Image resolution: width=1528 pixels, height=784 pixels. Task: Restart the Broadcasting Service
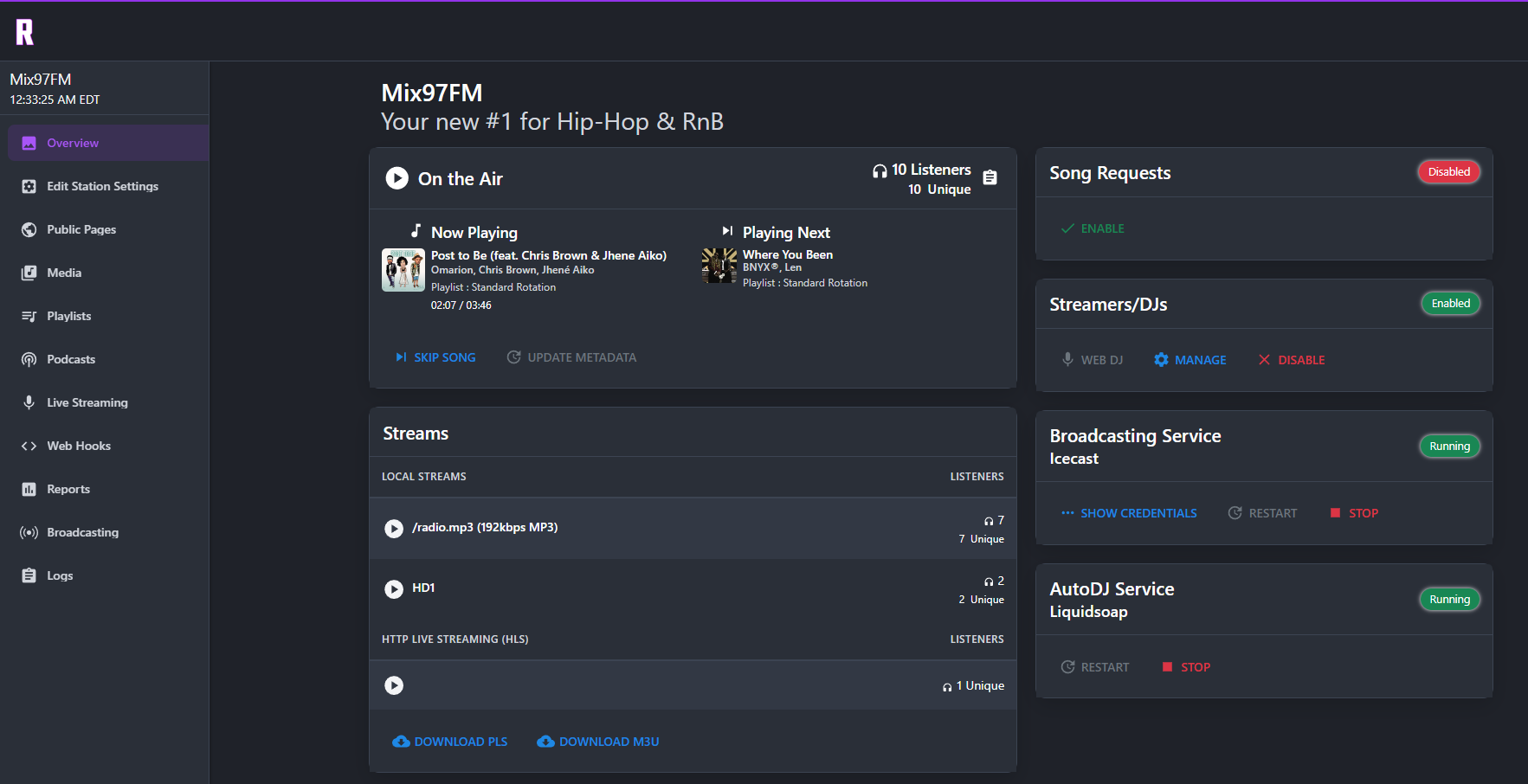click(1262, 513)
